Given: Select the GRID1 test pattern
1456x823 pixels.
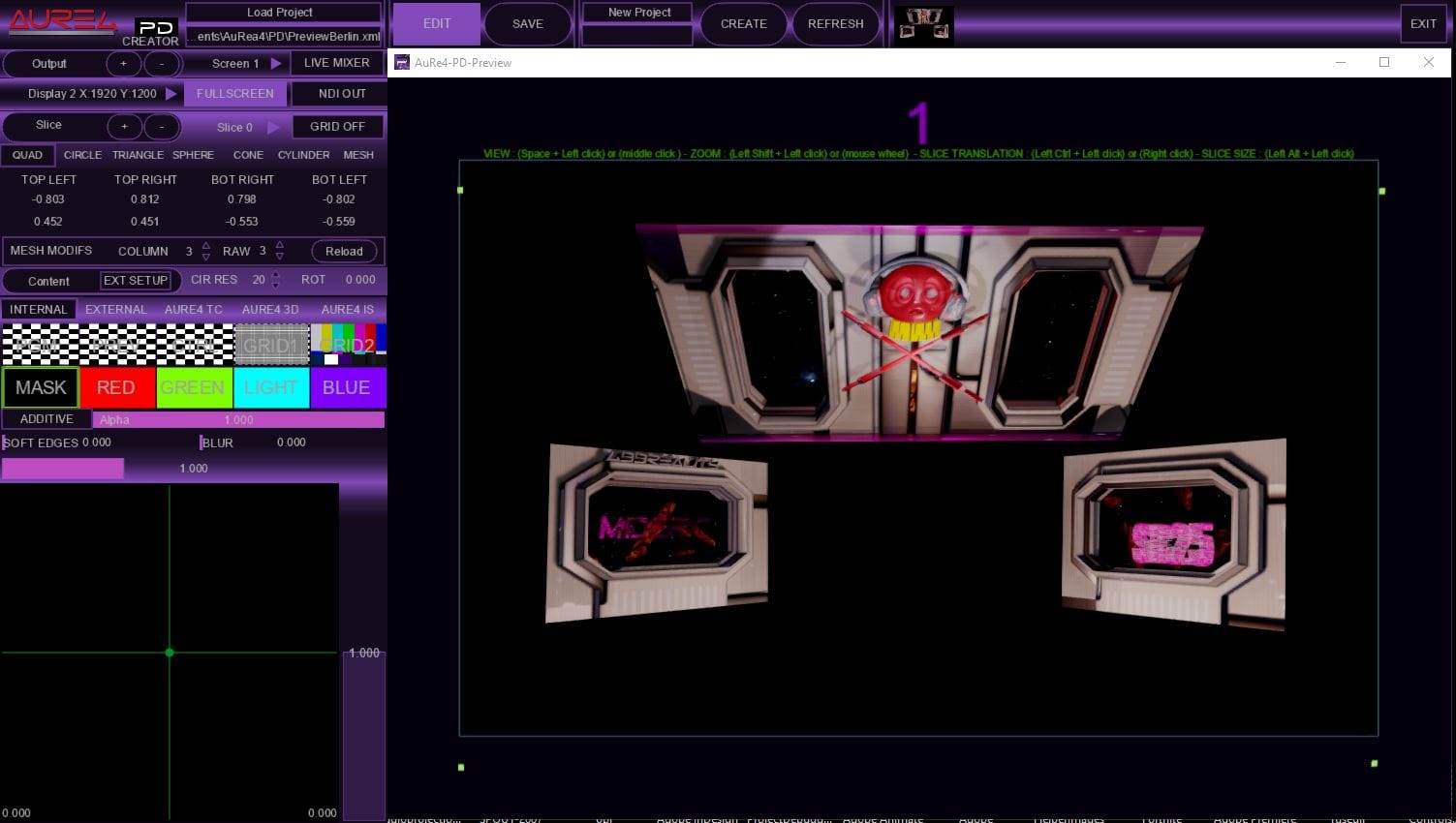Looking at the screenshot, I should click(271, 345).
